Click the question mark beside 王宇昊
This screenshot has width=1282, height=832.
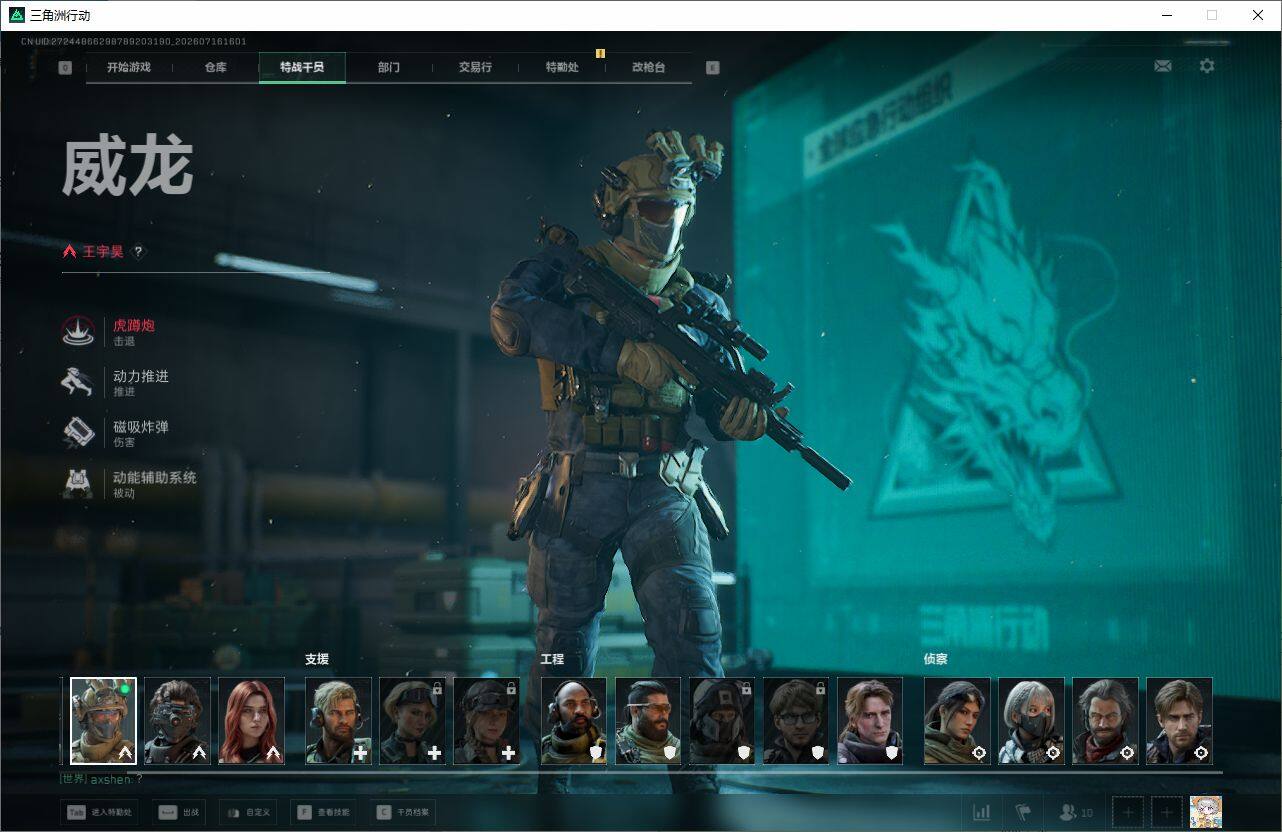(x=138, y=252)
